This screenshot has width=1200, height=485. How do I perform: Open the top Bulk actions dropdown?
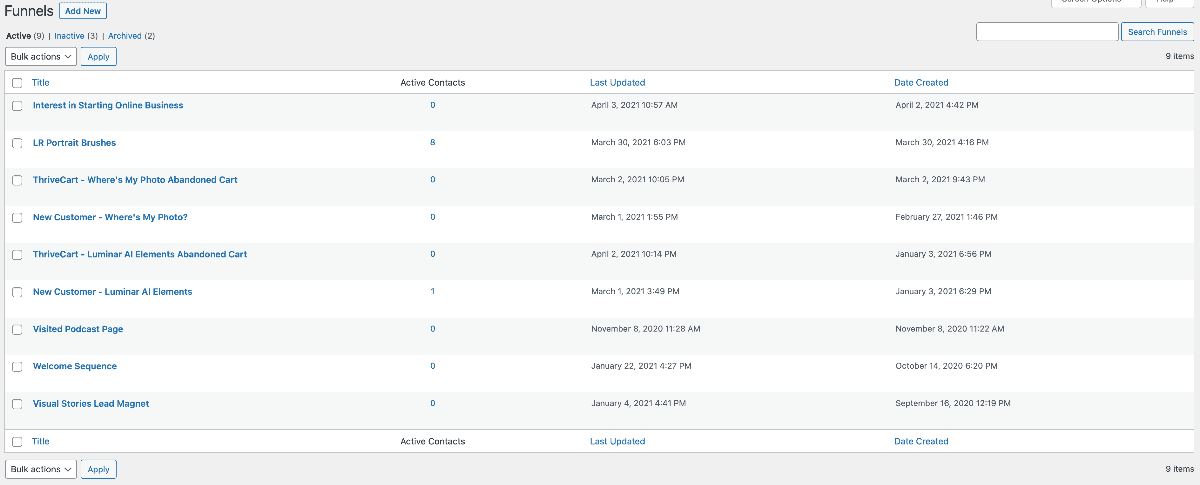coord(41,57)
